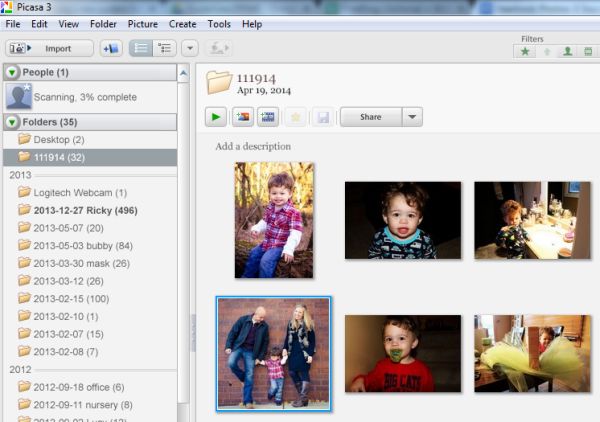Click the Share button
600x422 pixels.
370,117
